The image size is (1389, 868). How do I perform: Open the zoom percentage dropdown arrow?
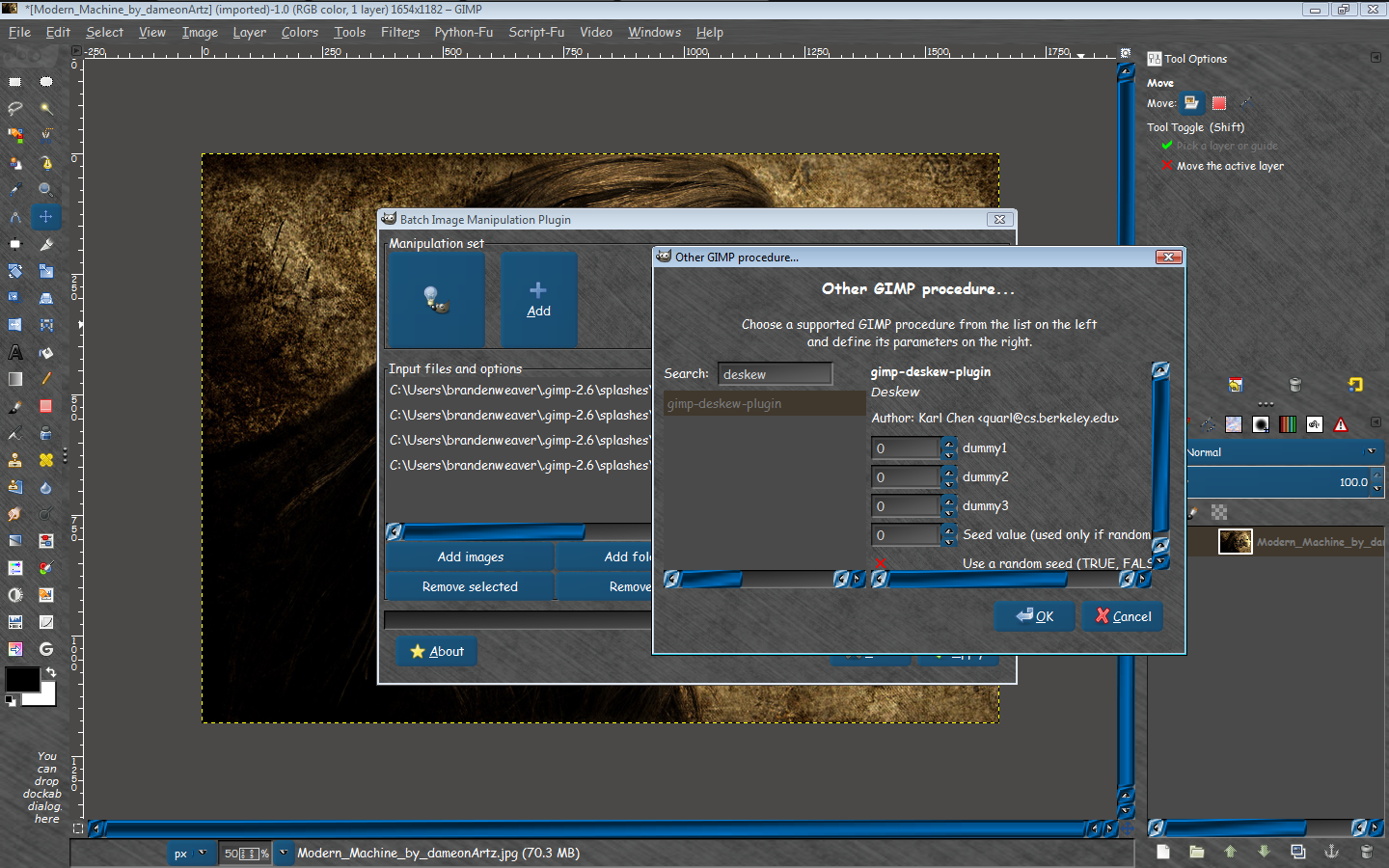[283, 854]
